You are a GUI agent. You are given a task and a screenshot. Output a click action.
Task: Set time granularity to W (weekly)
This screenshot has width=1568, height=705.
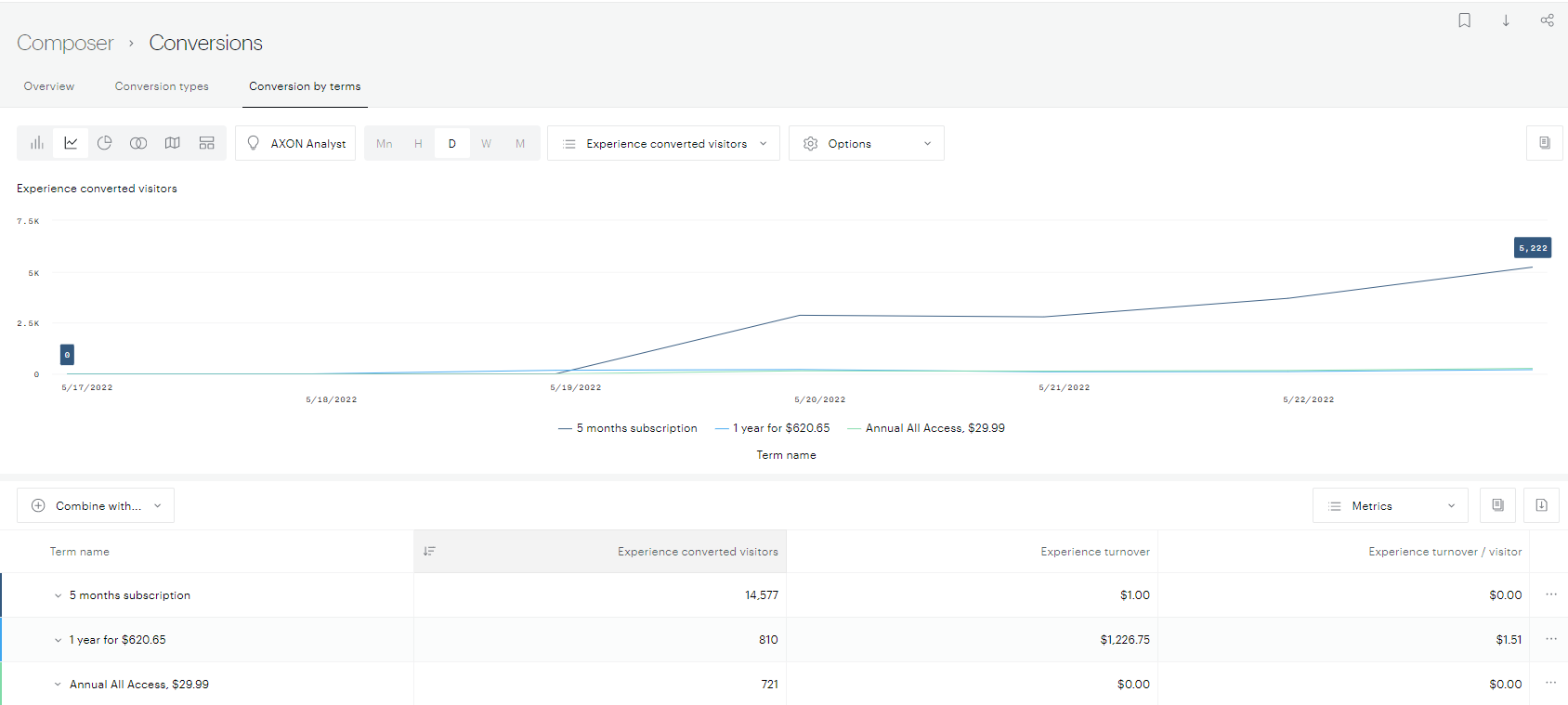pyautogui.click(x=486, y=144)
